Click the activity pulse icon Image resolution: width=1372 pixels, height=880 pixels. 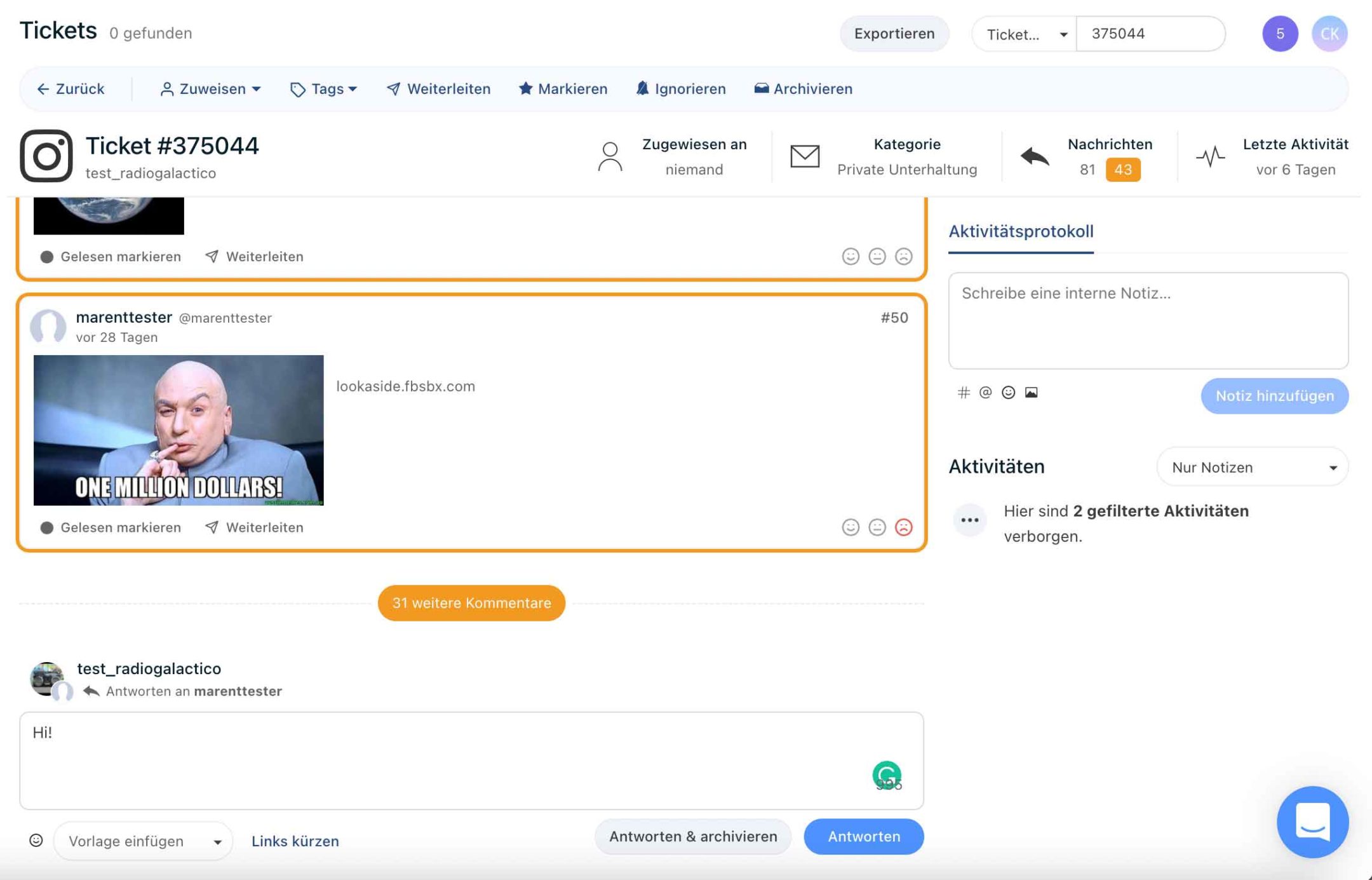coord(1211,156)
